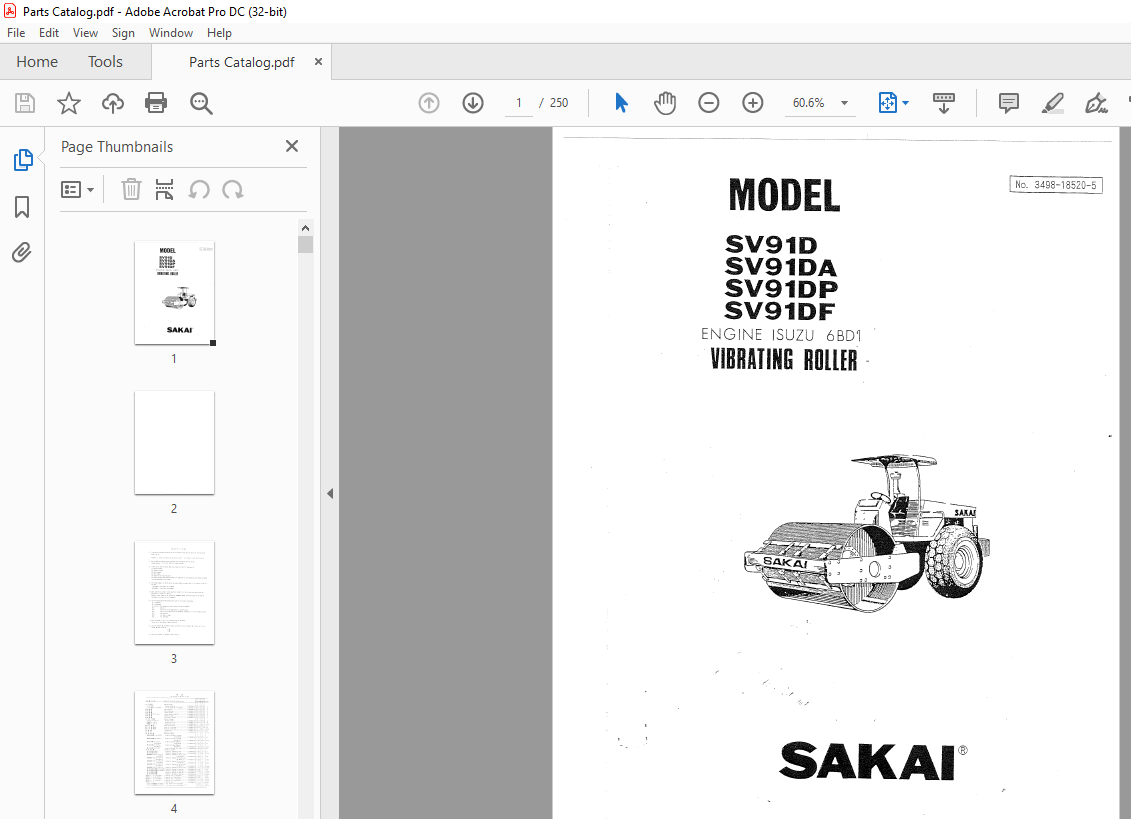
Task: Click the upload to cloud icon
Action: coord(113,103)
